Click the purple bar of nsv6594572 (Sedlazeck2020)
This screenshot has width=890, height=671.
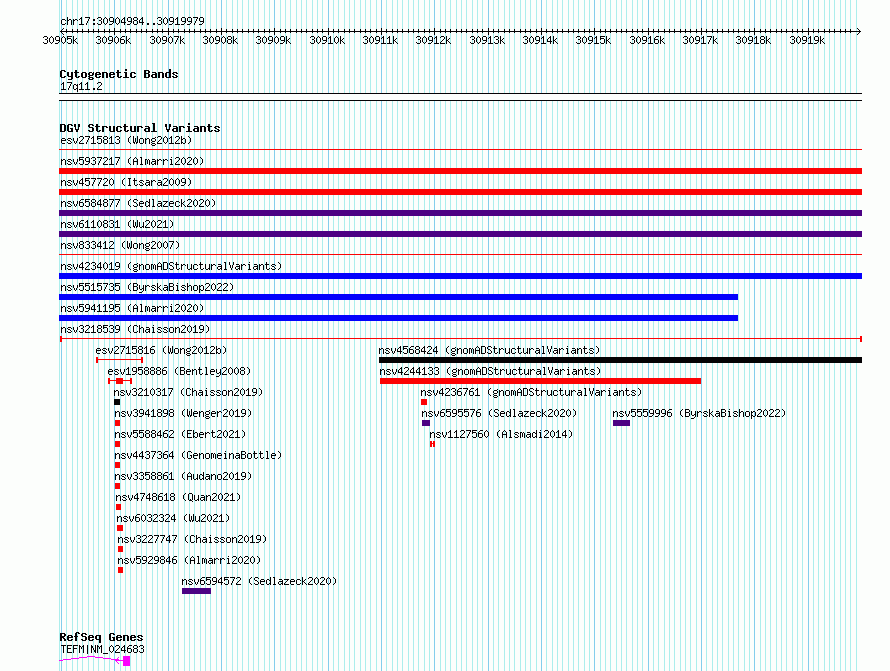(196, 591)
